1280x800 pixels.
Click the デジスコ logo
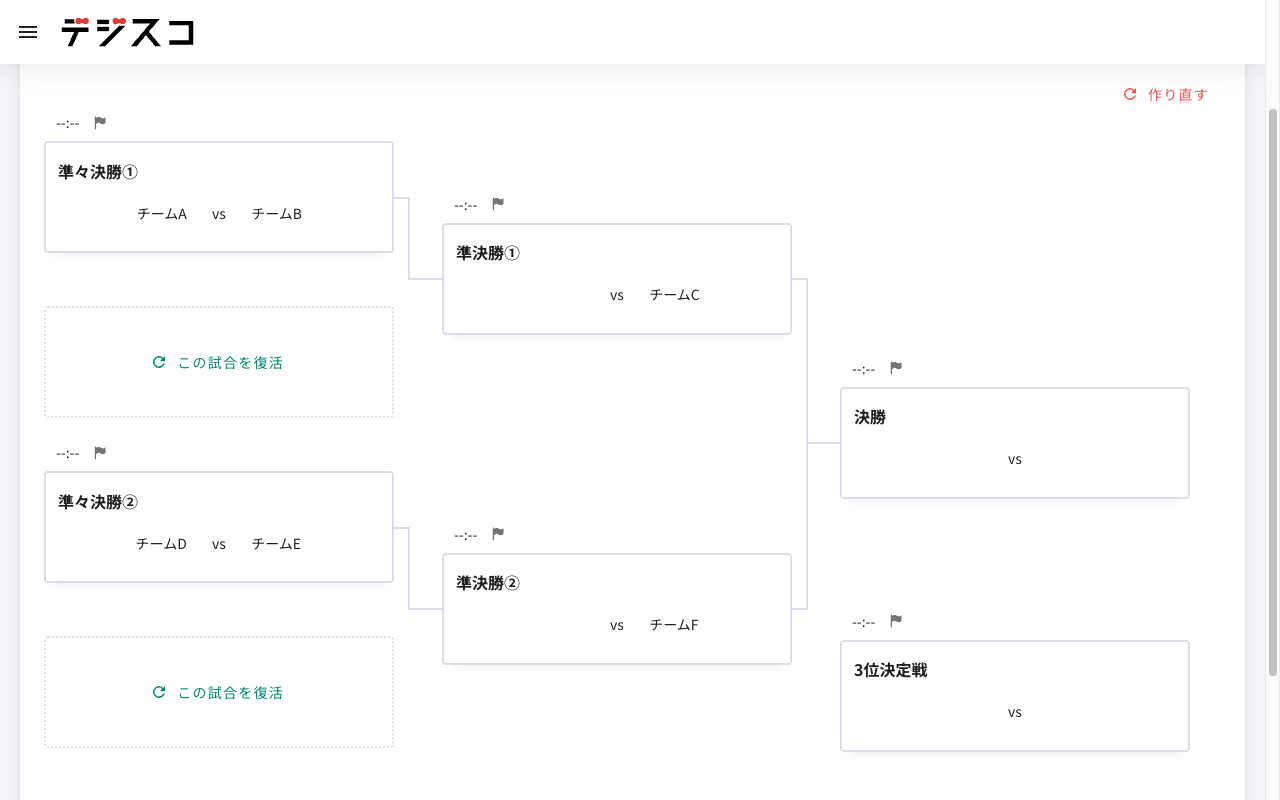[128, 32]
